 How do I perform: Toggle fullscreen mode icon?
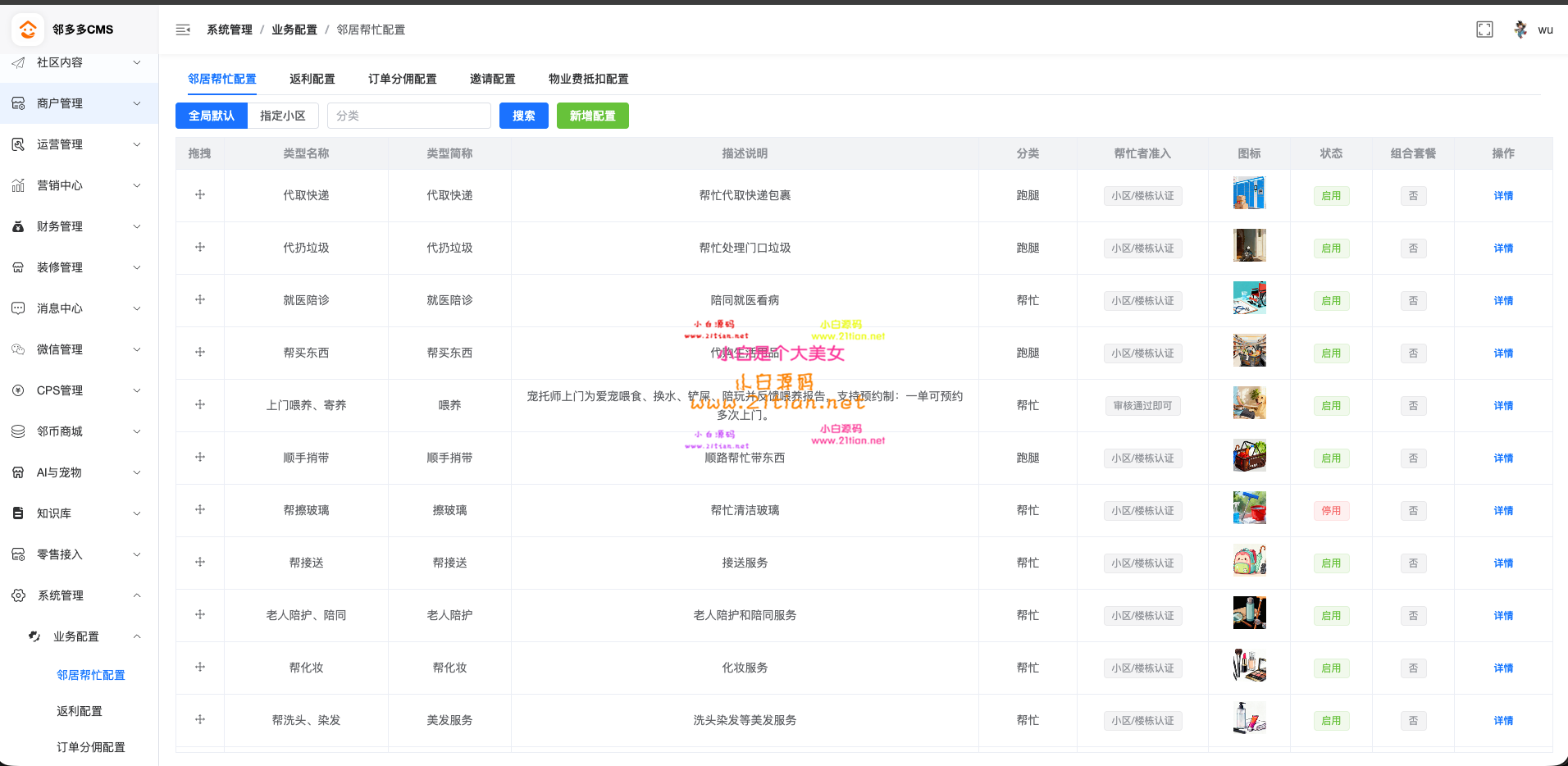click(1484, 30)
